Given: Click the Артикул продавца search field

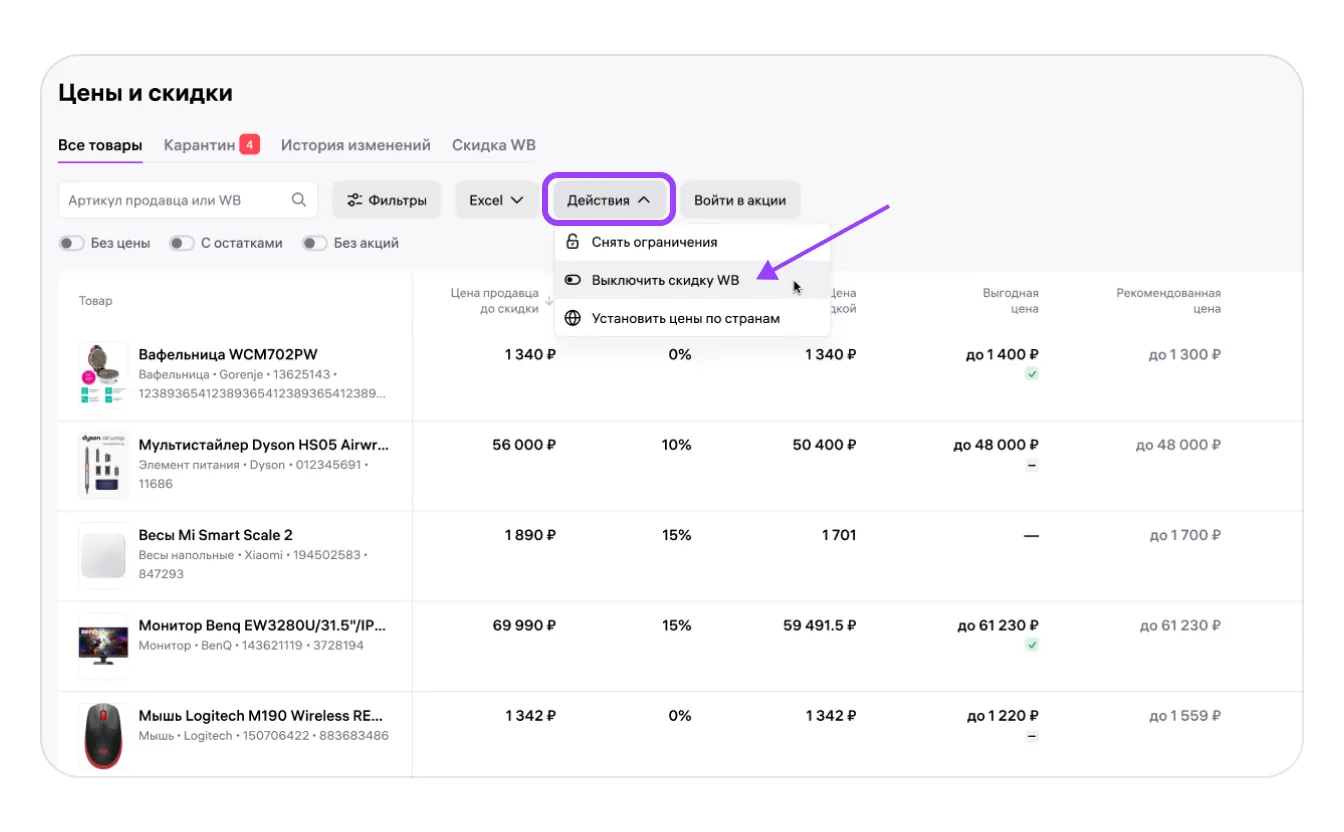Looking at the screenshot, I should point(175,200).
